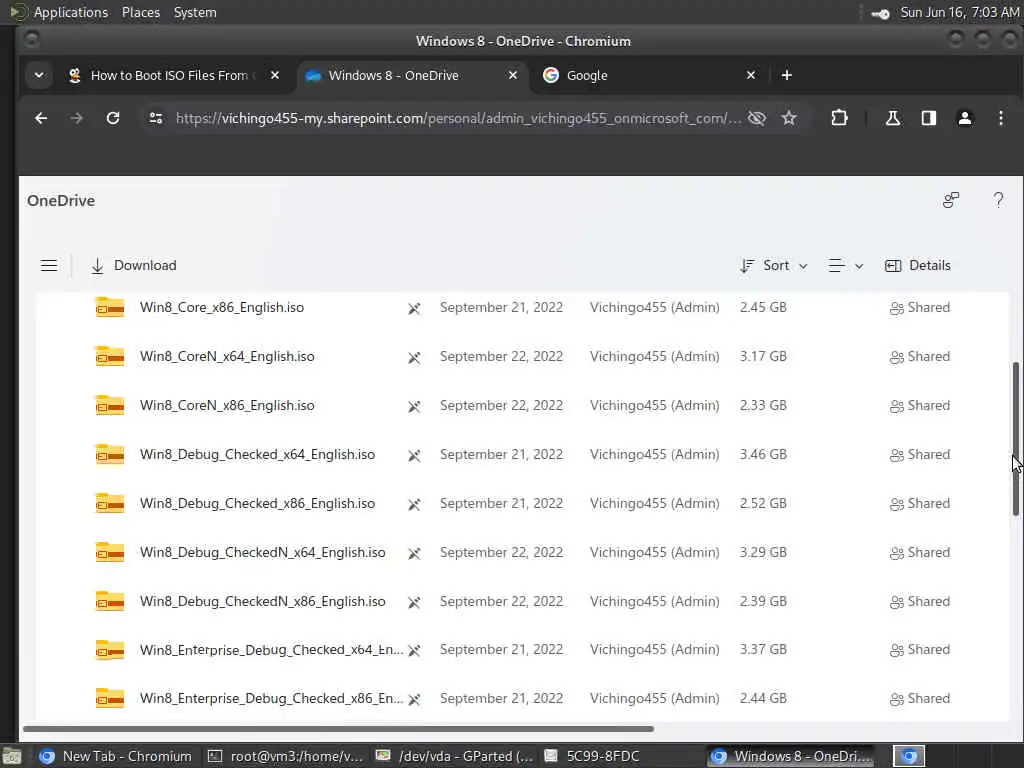This screenshot has width=1024, height=768.
Task: Open Win8_Enterprise_Debug_Checked_x64 file
Action: coord(271,650)
